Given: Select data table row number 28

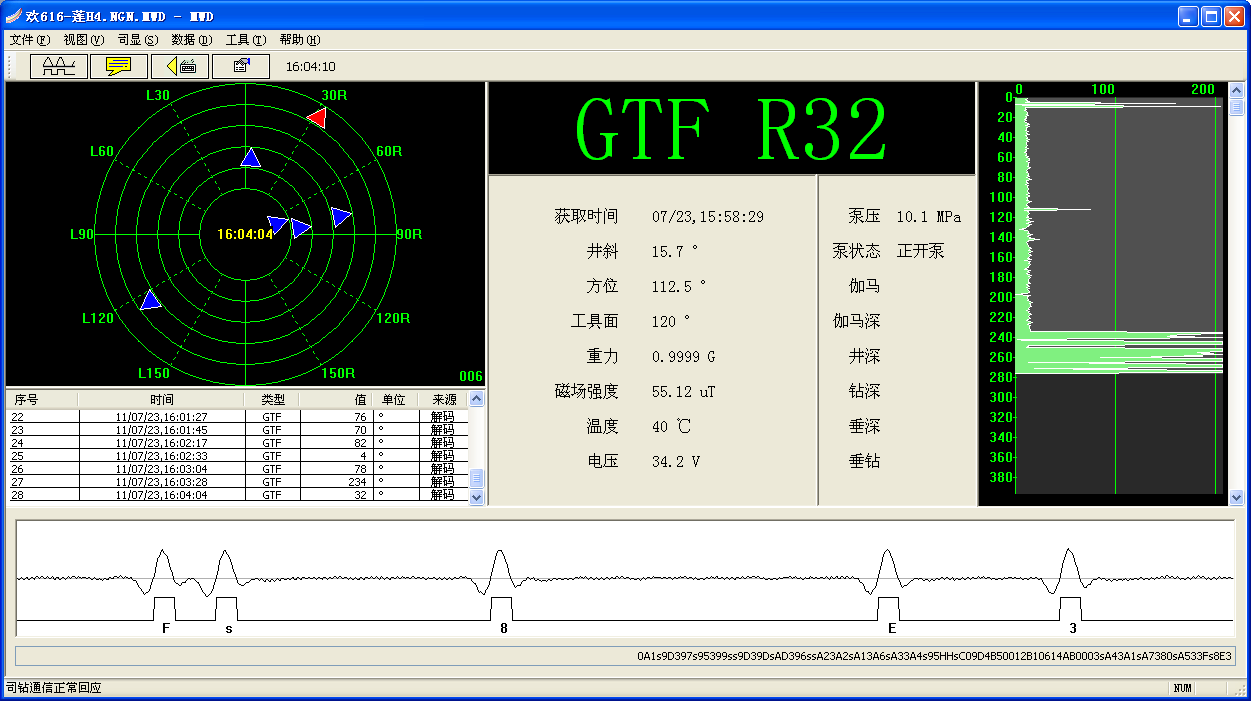Looking at the screenshot, I should tap(237, 494).
